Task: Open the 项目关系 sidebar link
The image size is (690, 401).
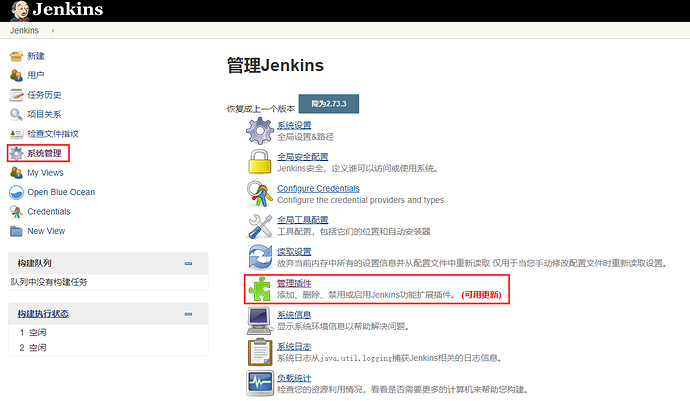Action: (x=44, y=114)
